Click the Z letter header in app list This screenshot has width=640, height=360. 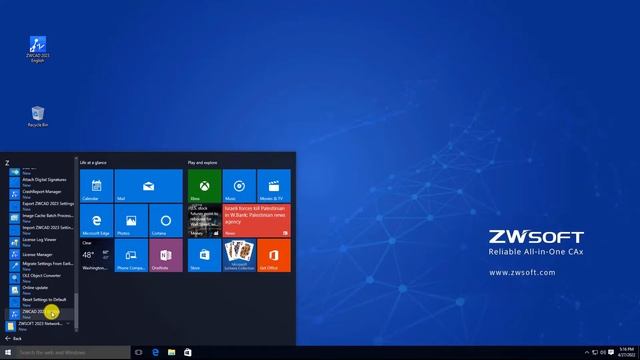(7, 163)
